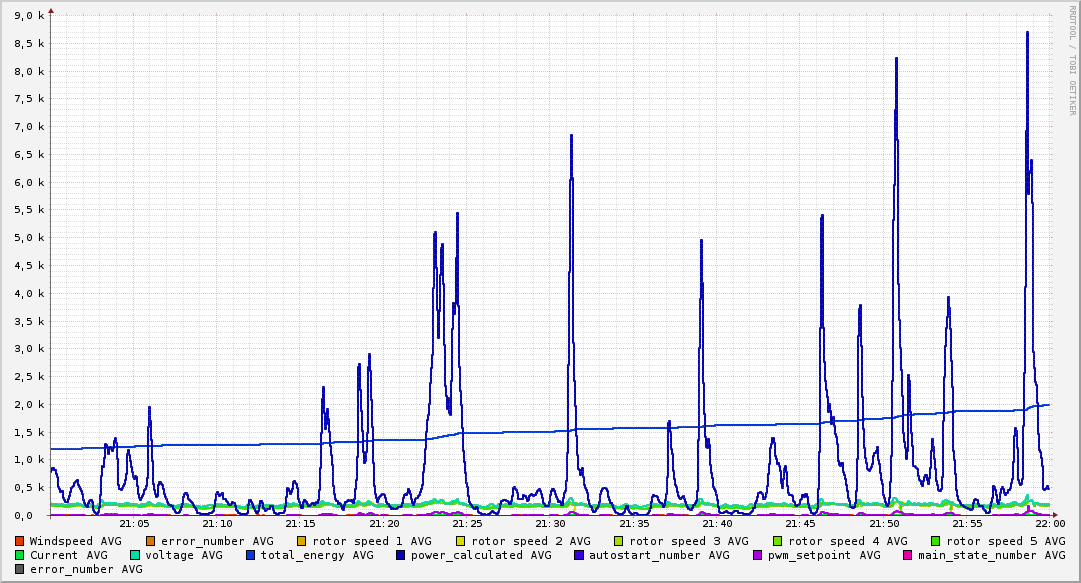
Task: Click the Windspeed AVG red legend swatch
Action: coord(19,542)
